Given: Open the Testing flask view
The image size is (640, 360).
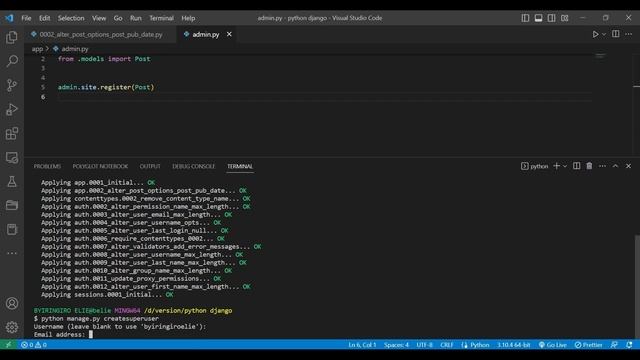Looking at the screenshot, I should 12,181.
